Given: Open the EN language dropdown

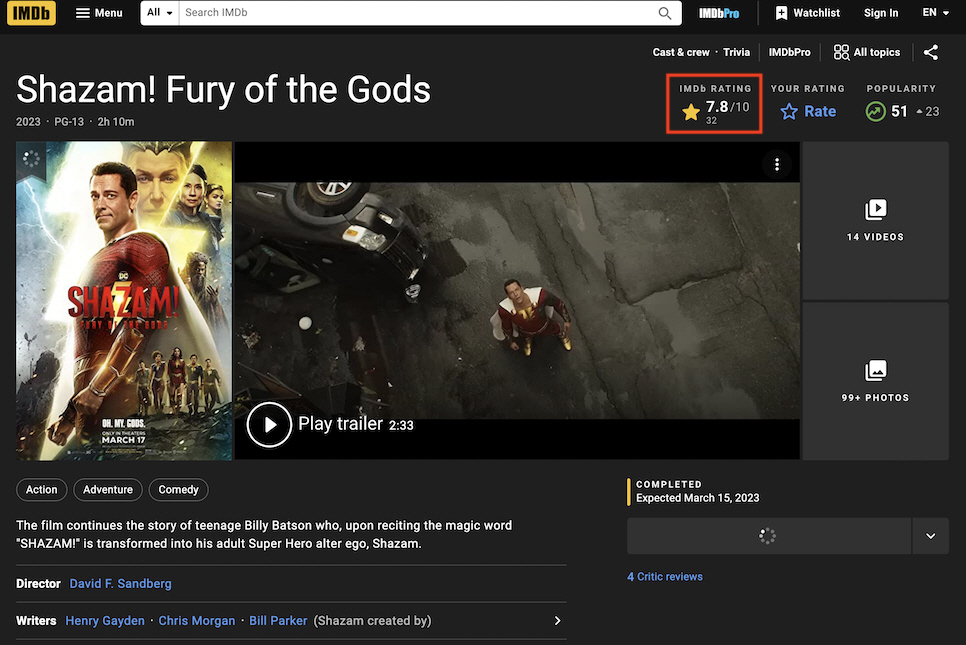Looking at the screenshot, I should tap(935, 13).
